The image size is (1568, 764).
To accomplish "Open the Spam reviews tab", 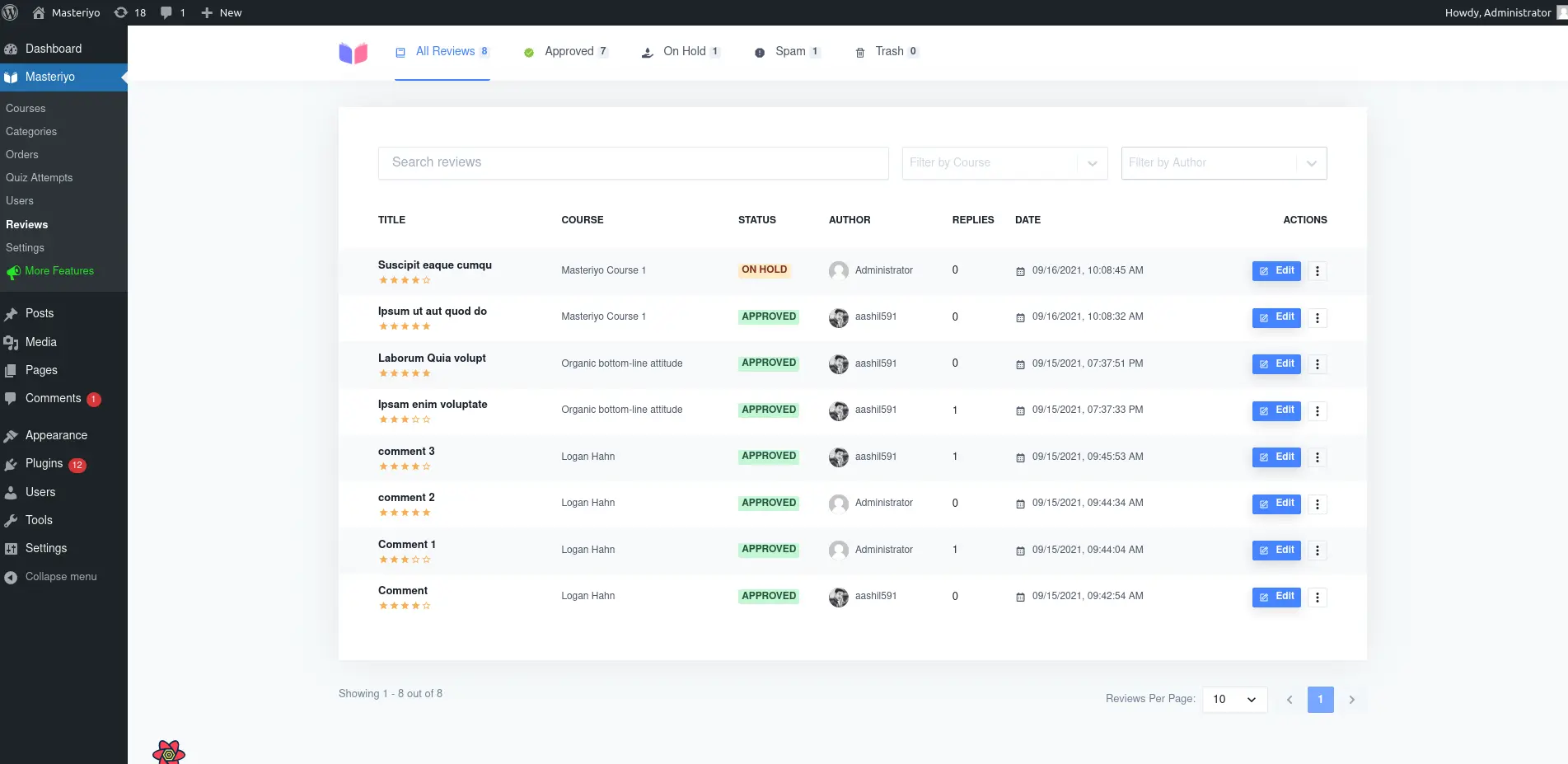I will (x=787, y=52).
